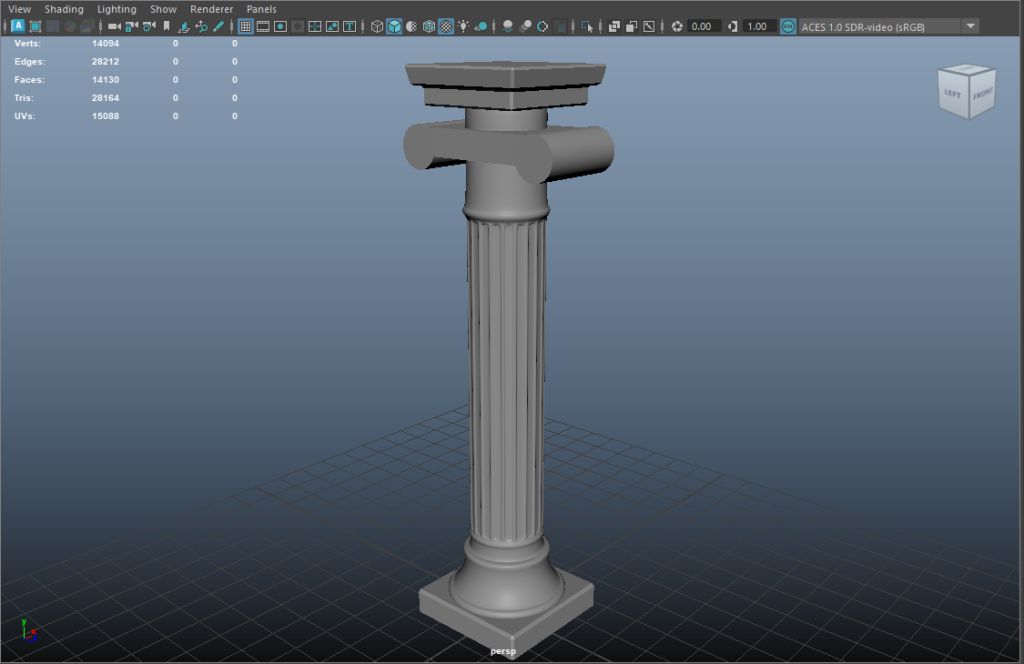Click the Select Camera icon
The width and height of the screenshot is (1024, 664).
click(114, 26)
